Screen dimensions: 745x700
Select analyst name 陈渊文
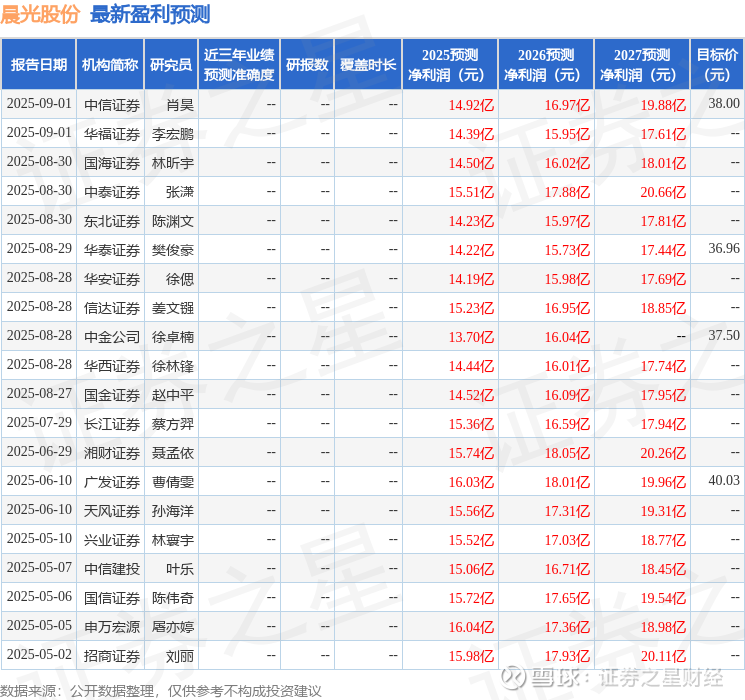(173, 221)
